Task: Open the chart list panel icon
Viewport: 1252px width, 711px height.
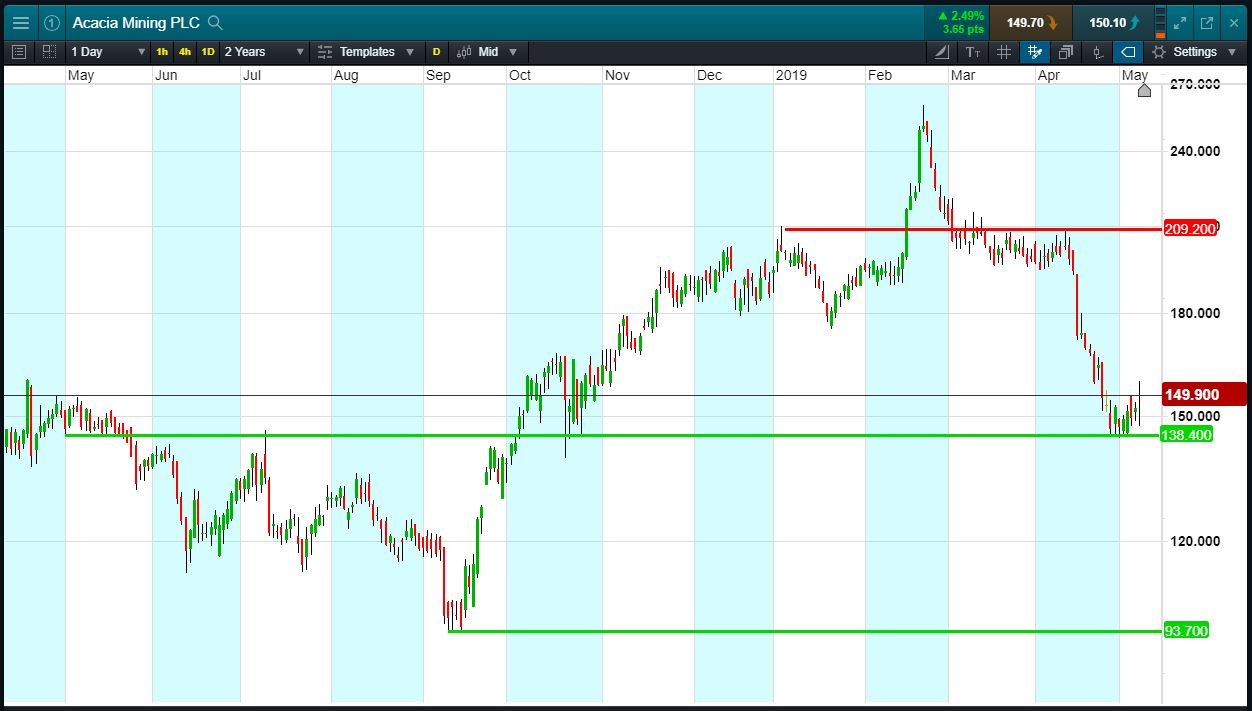Action: point(18,52)
